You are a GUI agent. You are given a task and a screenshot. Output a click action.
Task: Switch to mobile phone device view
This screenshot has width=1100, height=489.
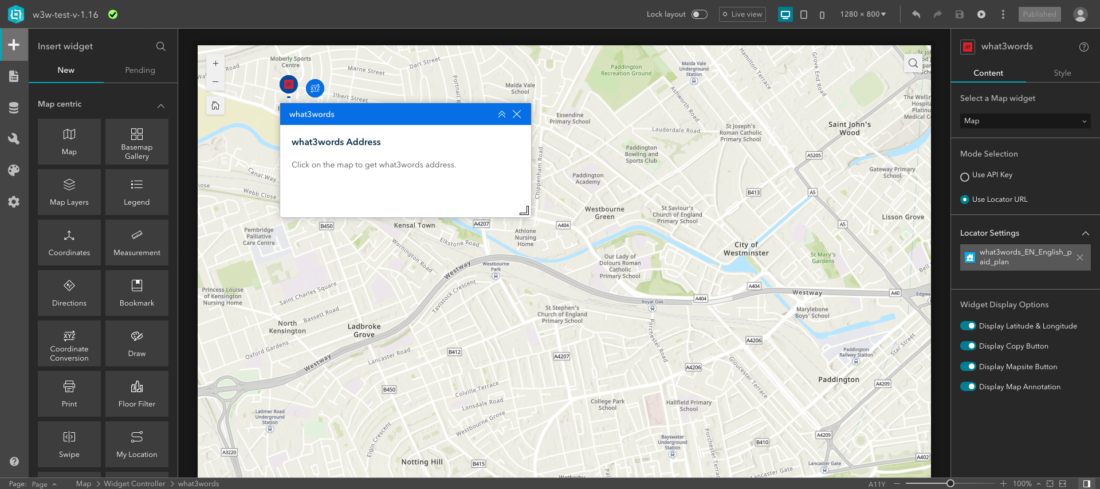(822, 14)
